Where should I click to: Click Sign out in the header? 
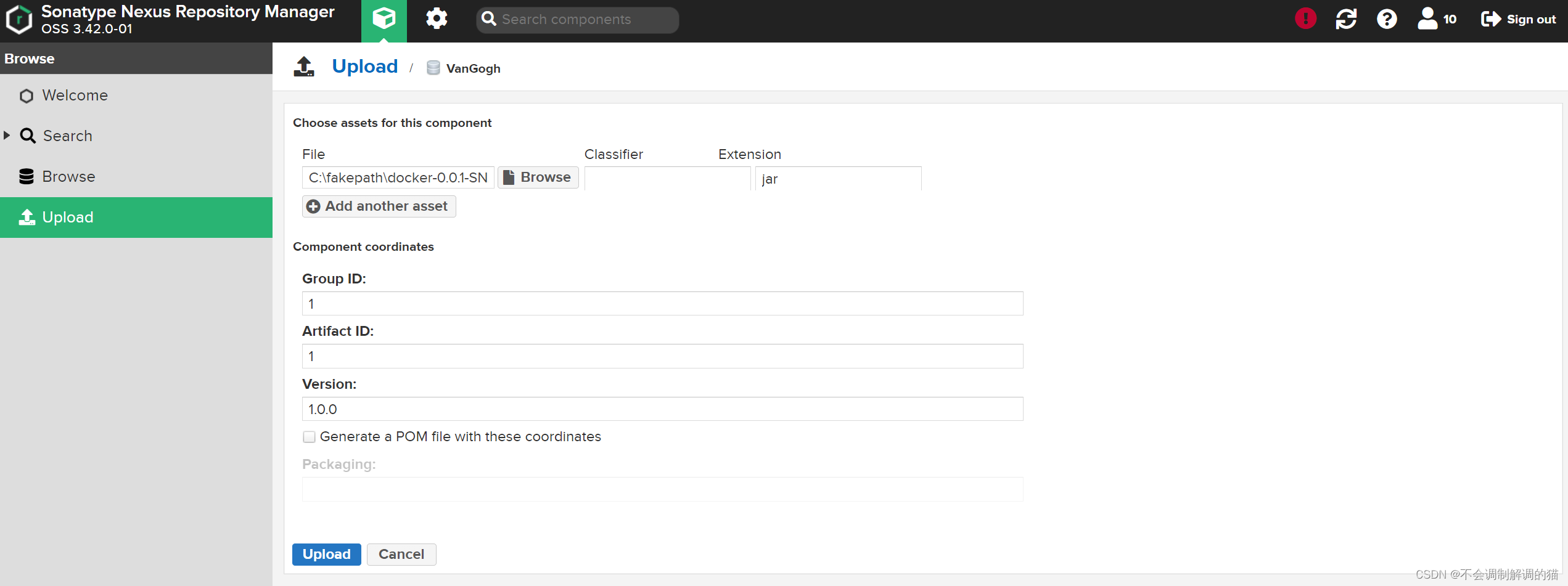tap(1519, 19)
